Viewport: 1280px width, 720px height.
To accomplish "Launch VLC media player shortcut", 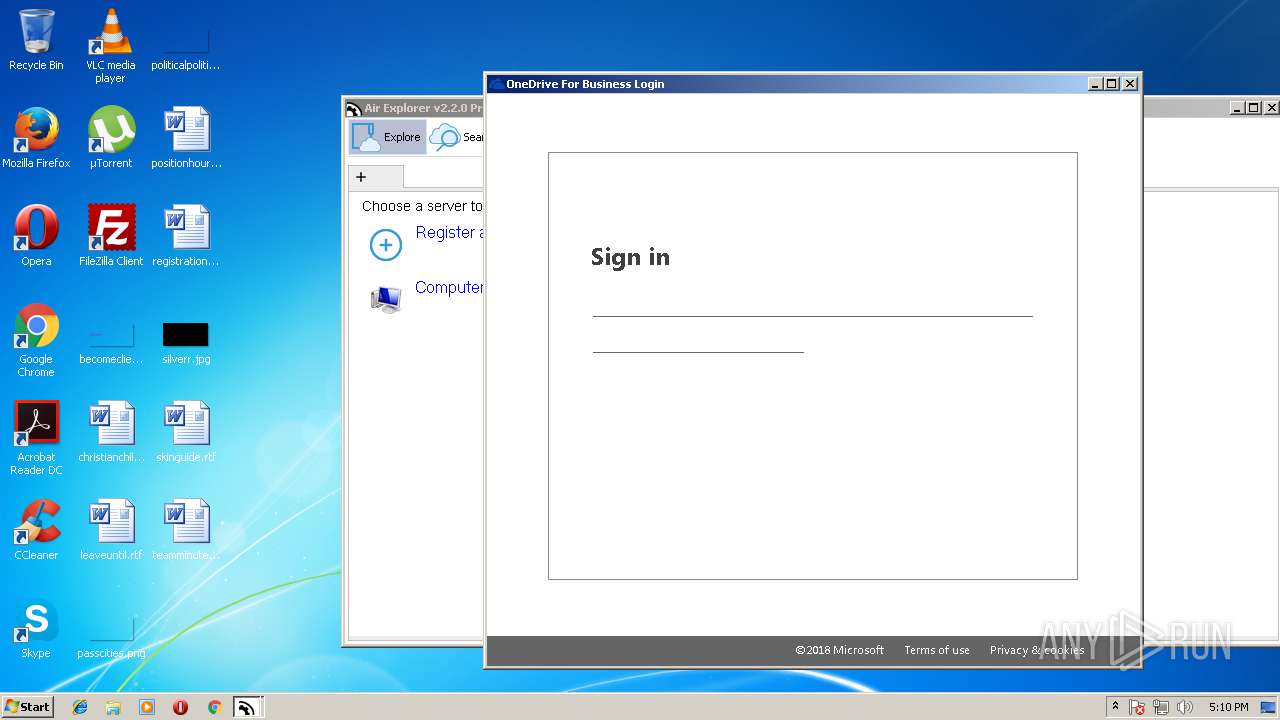I will 110,46.
